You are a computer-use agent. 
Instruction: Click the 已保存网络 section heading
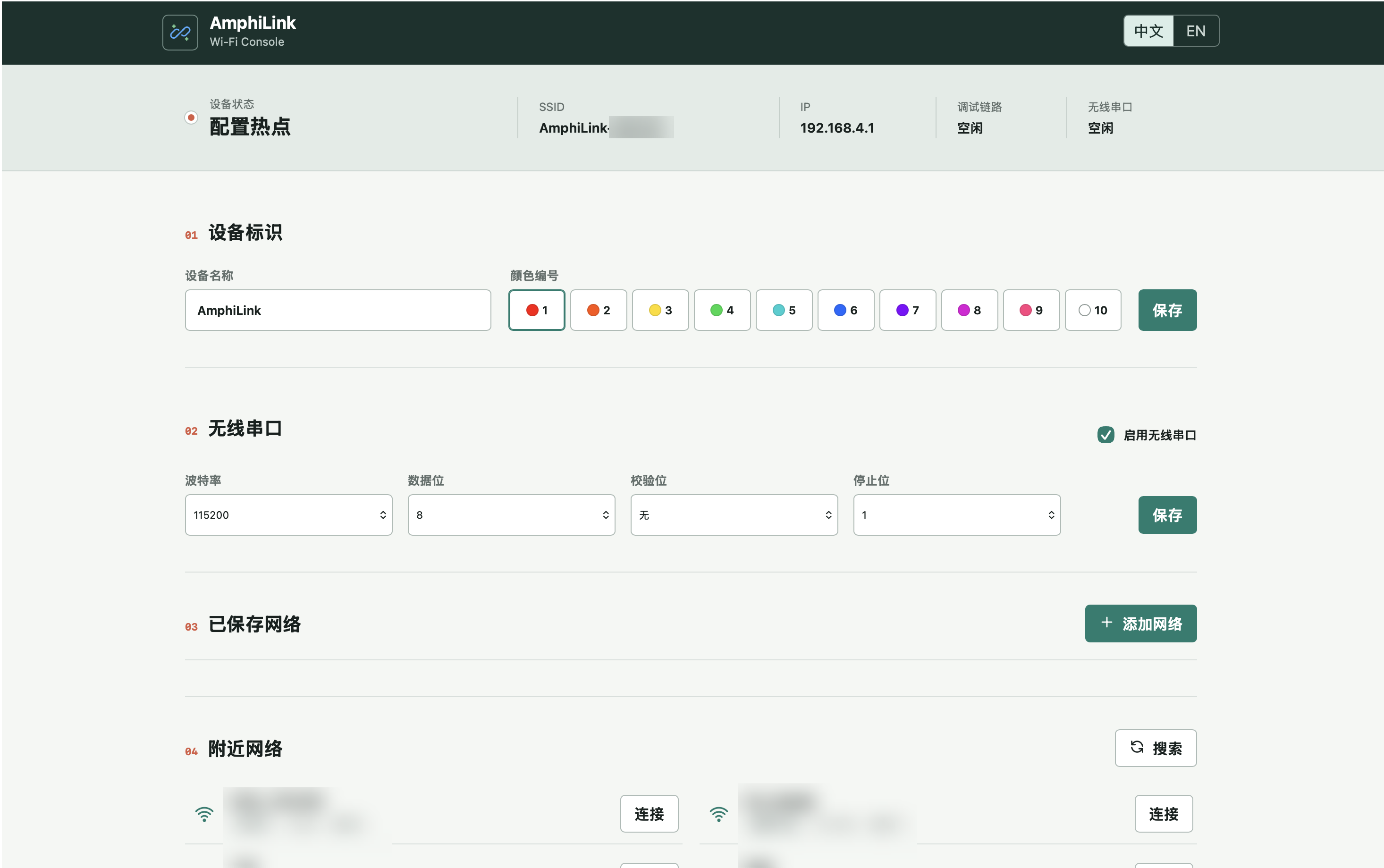pos(254,624)
